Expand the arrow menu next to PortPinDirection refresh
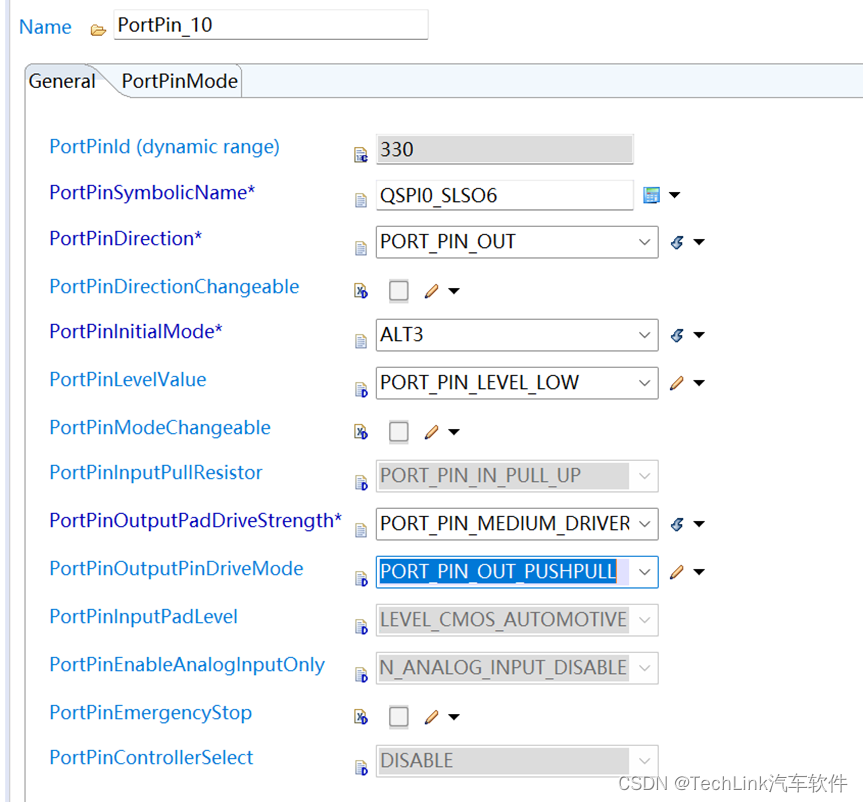The height and width of the screenshot is (802, 863). [699, 242]
